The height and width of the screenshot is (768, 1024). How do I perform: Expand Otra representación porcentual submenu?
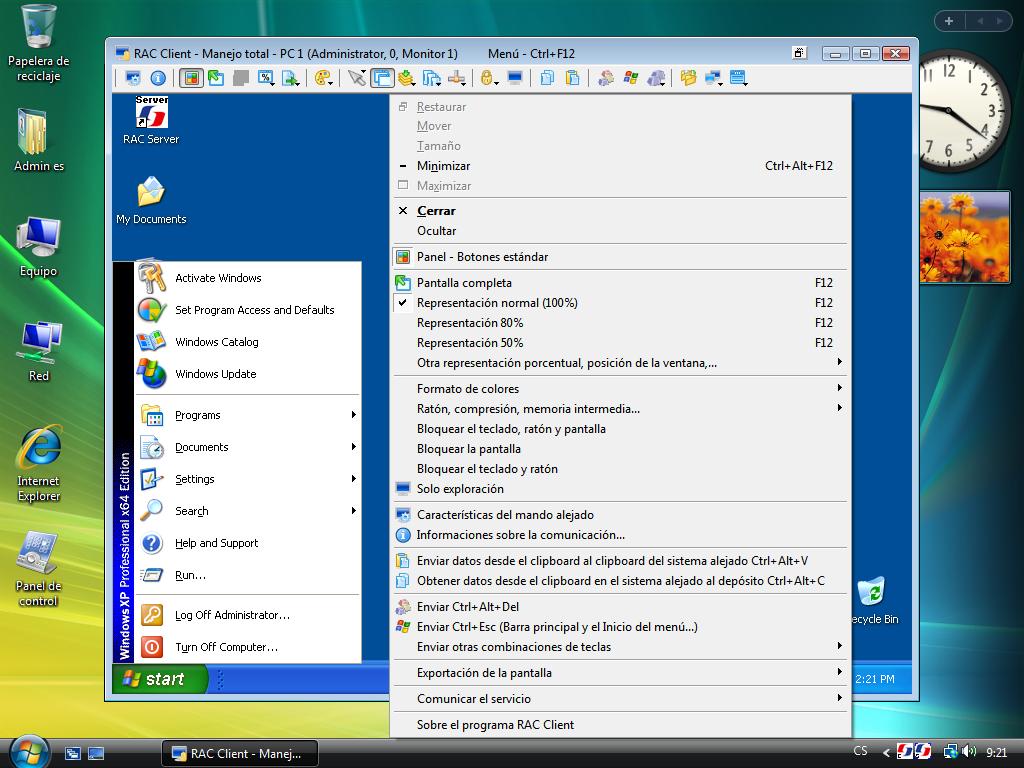point(620,362)
